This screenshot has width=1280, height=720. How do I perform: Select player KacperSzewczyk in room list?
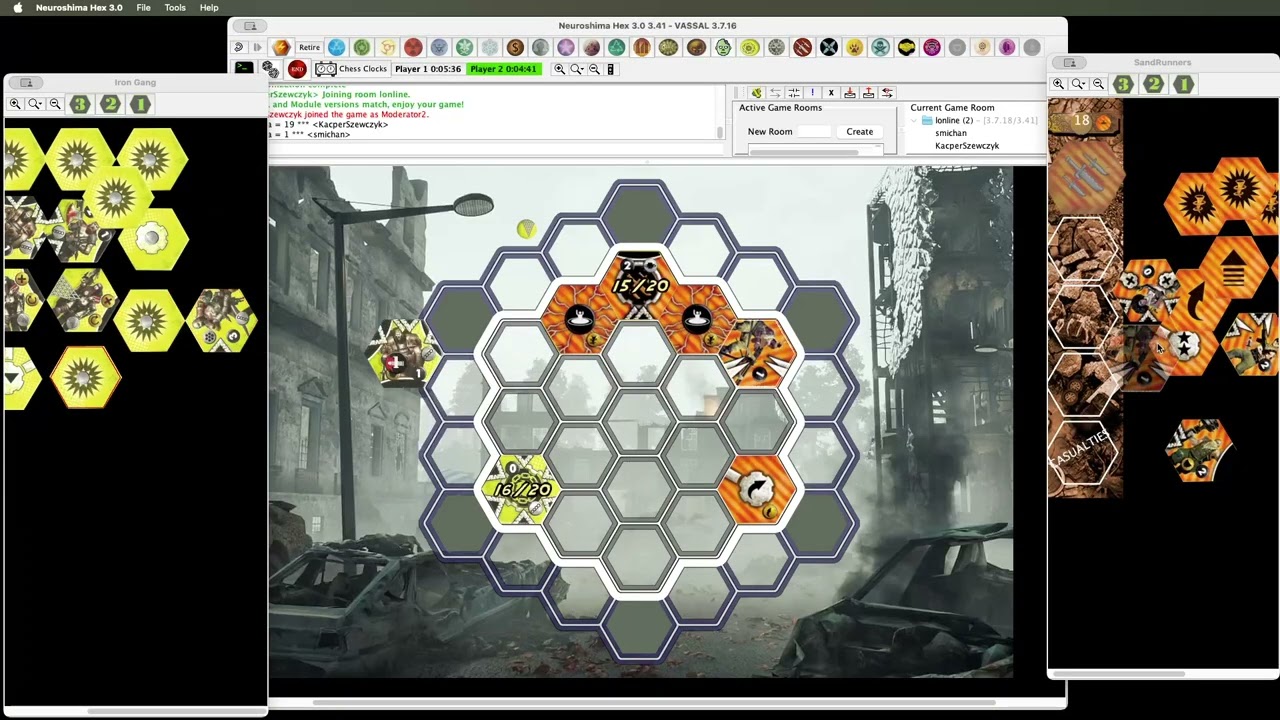(x=967, y=146)
